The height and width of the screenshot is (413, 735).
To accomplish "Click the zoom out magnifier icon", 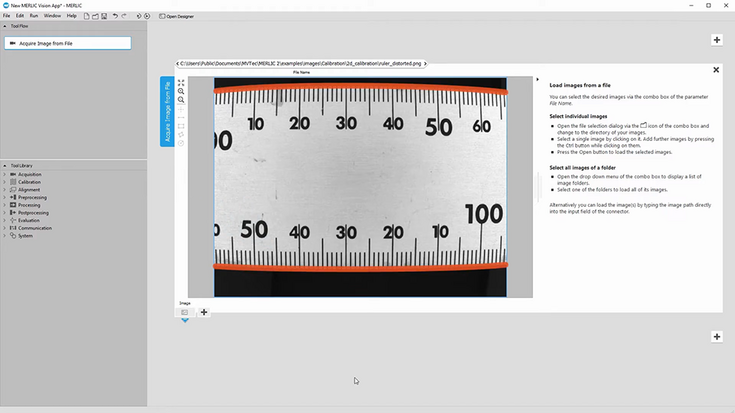I will (181, 100).
